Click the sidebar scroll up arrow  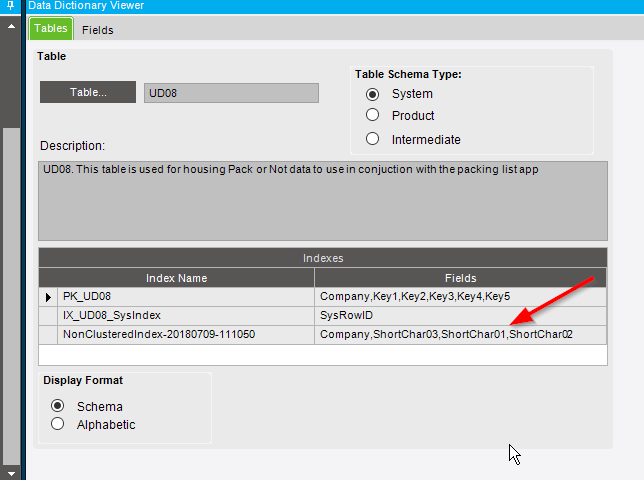point(11,27)
